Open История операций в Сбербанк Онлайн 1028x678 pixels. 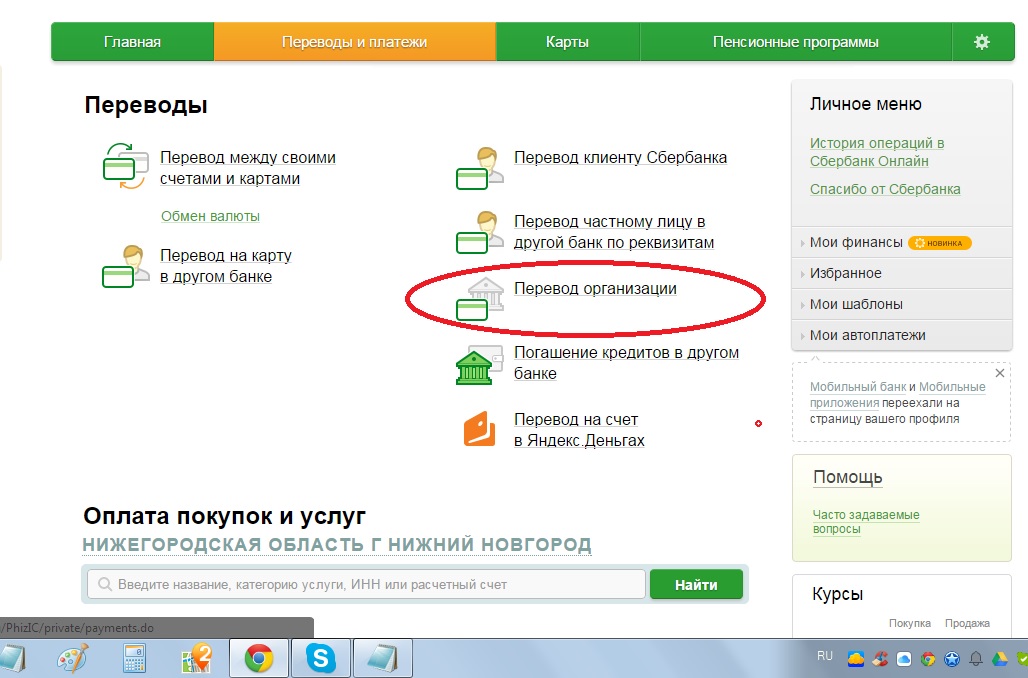pyautogui.click(x=877, y=152)
